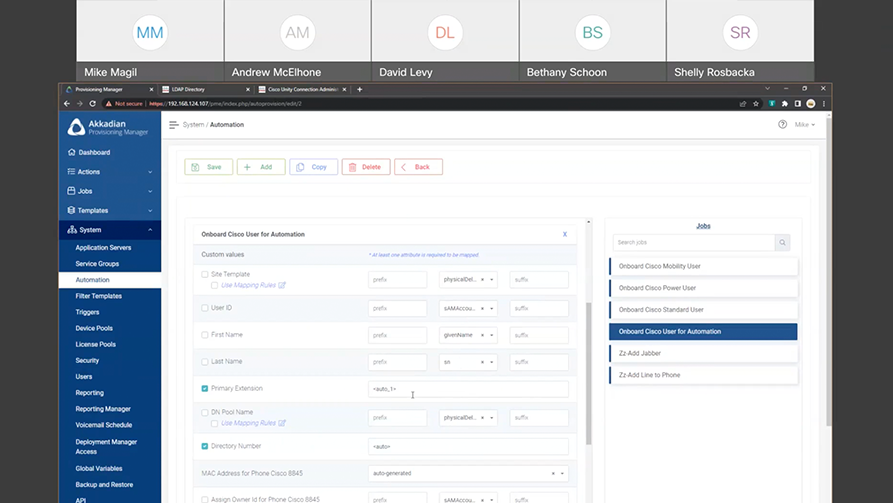Viewport: 893px width, 503px height.
Task: Click the browser forward arrow
Action: (80, 104)
